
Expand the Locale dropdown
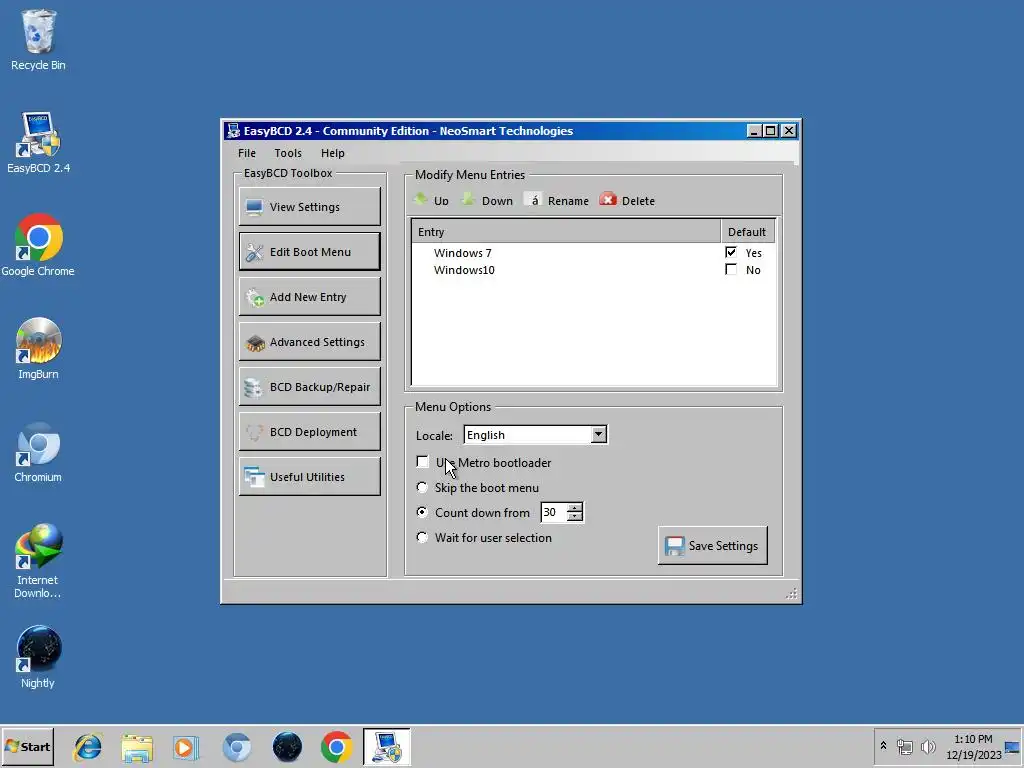pyautogui.click(x=598, y=435)
